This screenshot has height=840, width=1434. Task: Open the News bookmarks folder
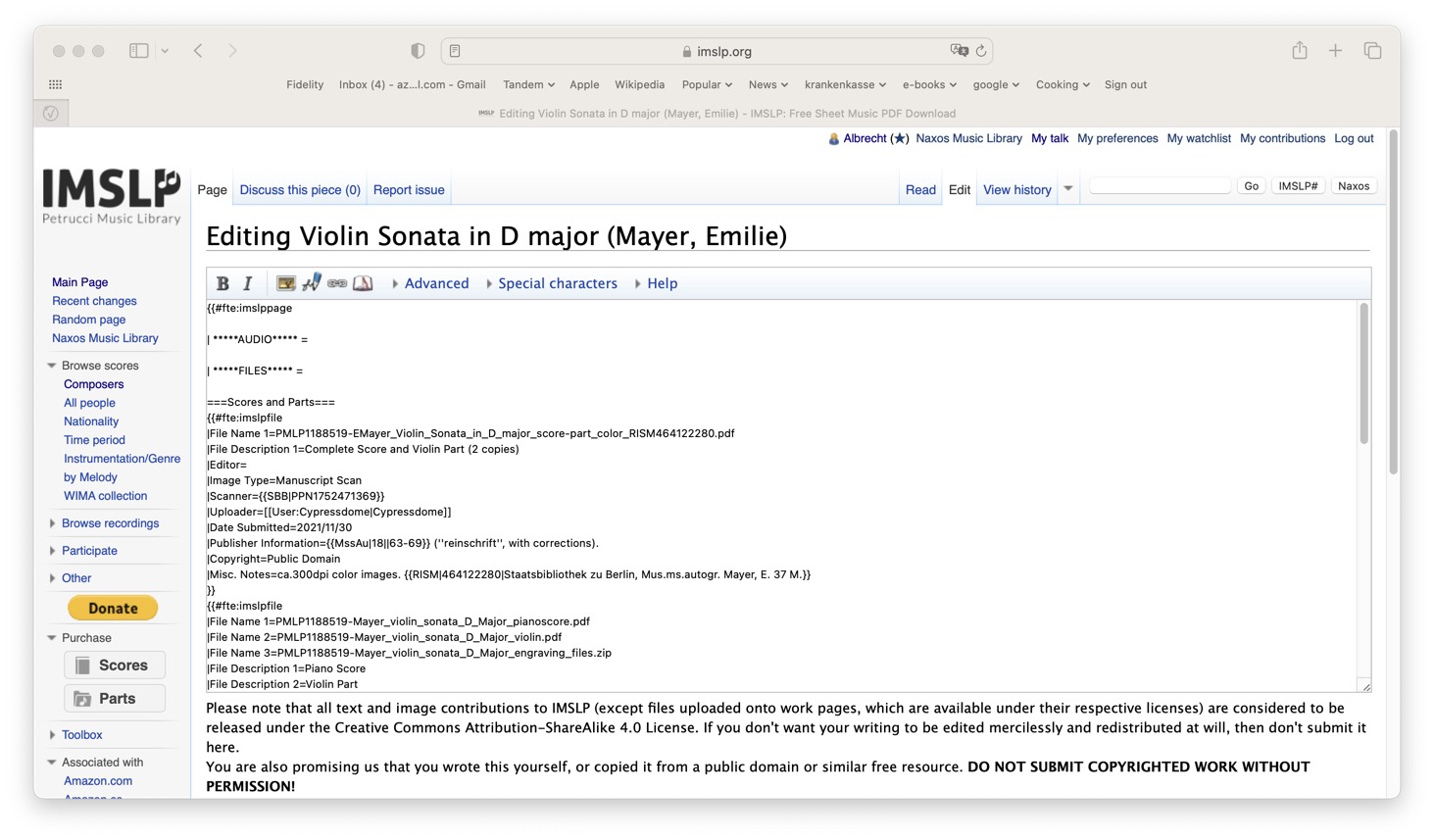[767, 85]
